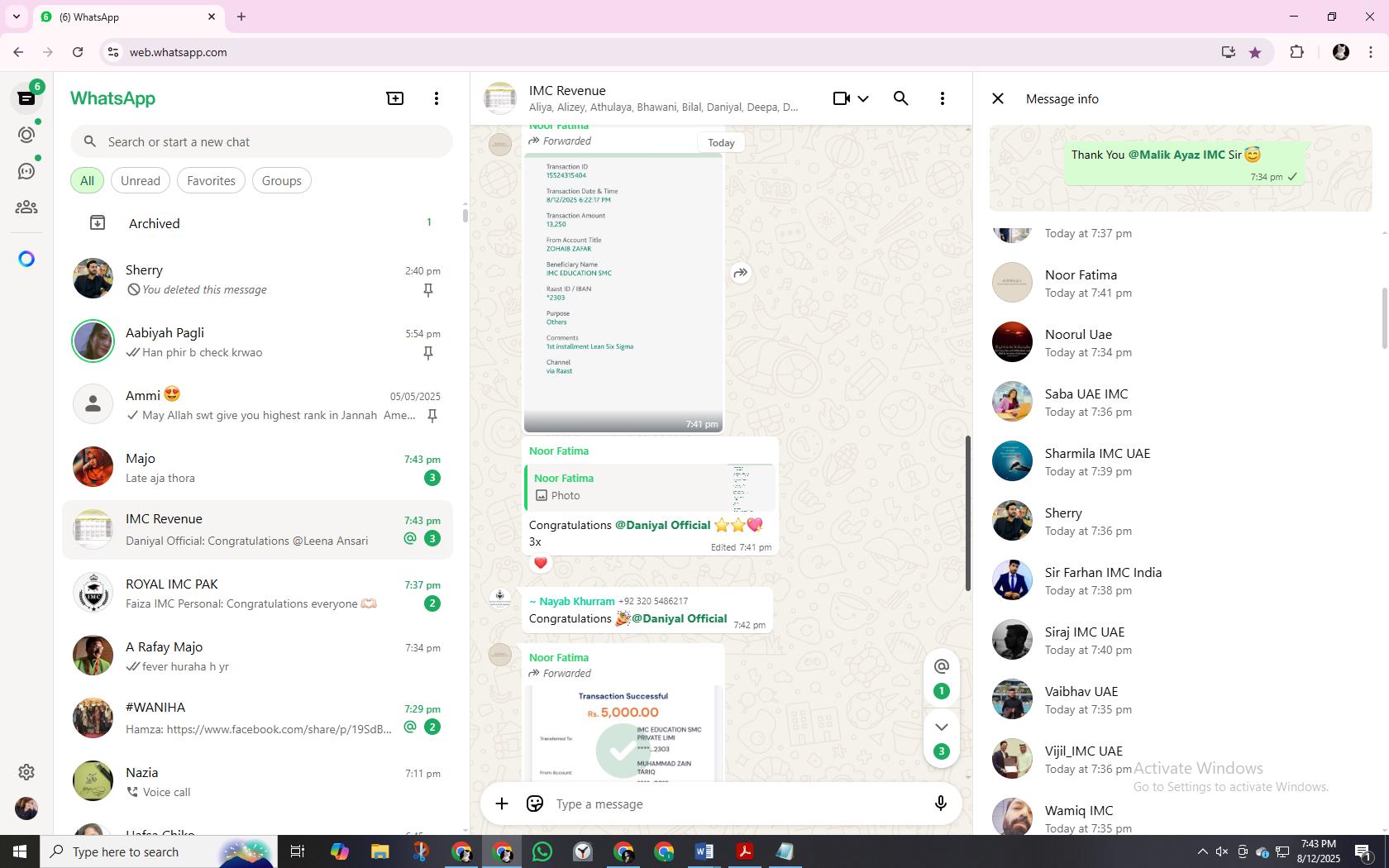View site information icon in address bar
This screenshot has height=868, width=1389.
tap(113, 52)
